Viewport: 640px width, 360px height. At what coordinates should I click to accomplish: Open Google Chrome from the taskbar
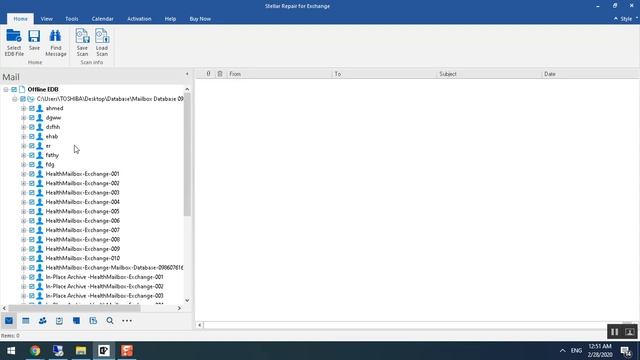pyautogui.click(x=35, y=351)
